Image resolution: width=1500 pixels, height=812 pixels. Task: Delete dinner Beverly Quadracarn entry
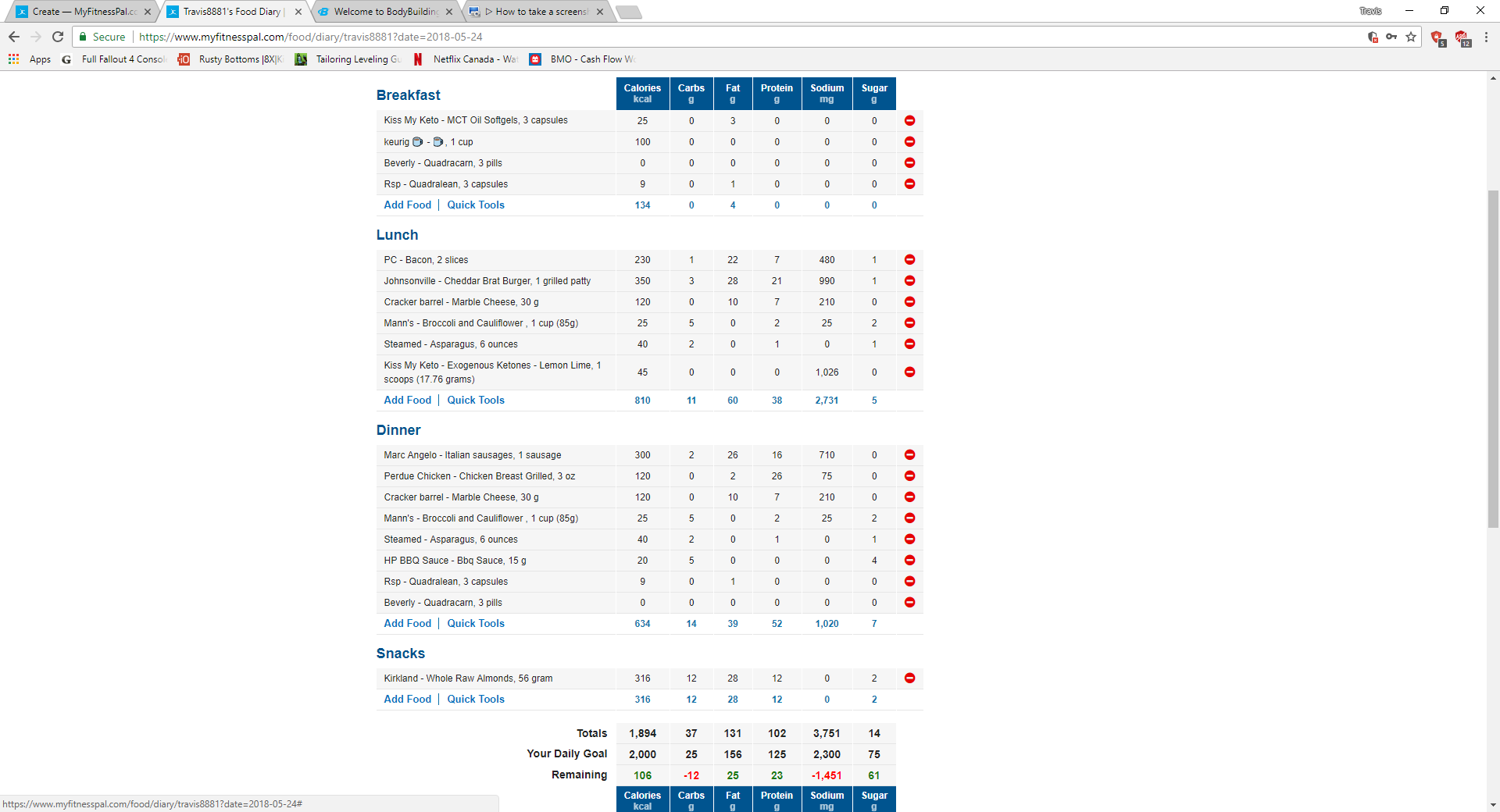click(x=909, y=602)
